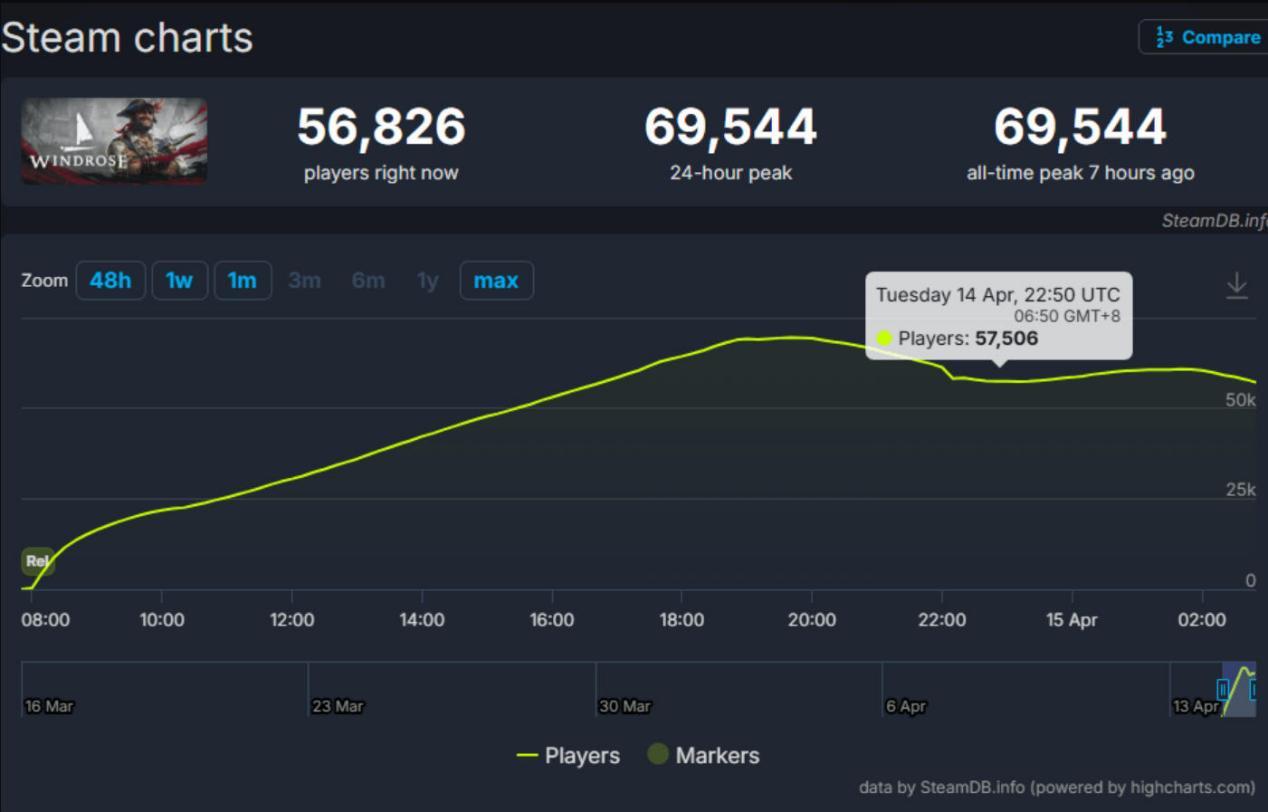Choose the disabled 3m zoom option
1268x812 pixels.
(x=304, y=281)
